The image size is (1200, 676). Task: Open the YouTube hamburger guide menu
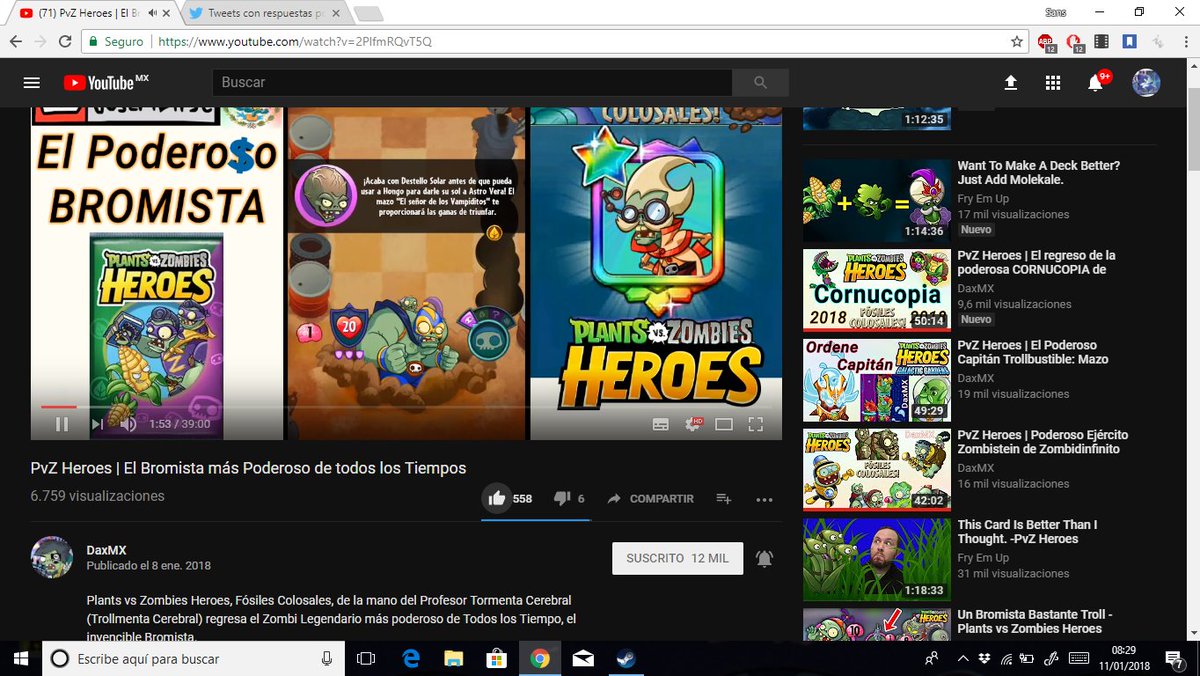32,83
